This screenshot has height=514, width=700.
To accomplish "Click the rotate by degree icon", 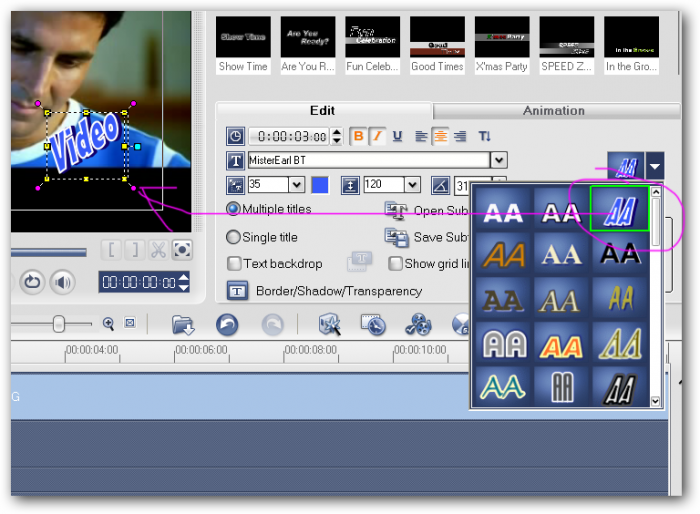I will (x=440, y=185).
